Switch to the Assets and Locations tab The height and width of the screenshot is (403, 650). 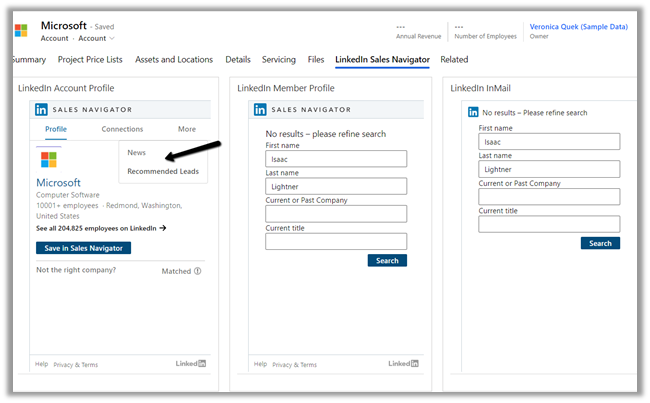point(173,60)
